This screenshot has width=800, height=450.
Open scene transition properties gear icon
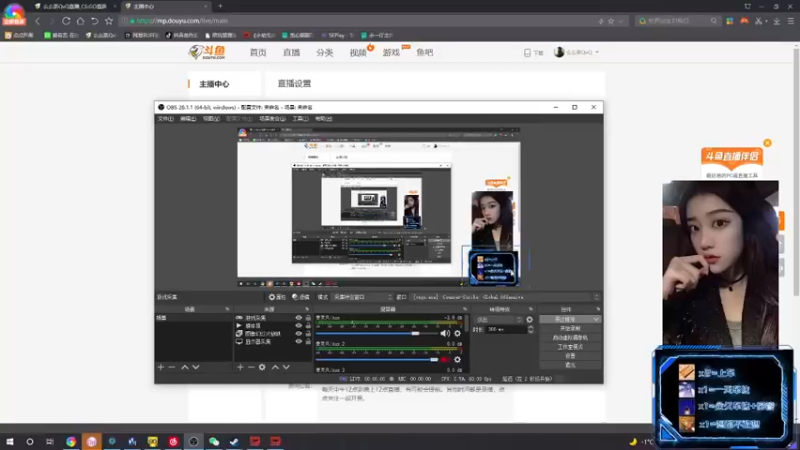pos(530,319)
